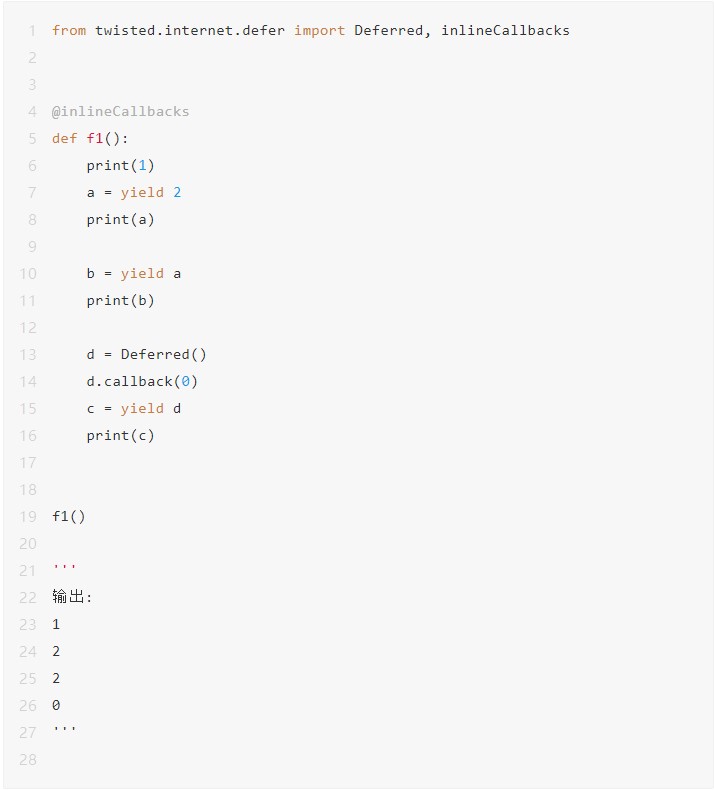Click 'yield' in the 'b = yield a' line
This screenshot has height=790, width=714.
142,273
